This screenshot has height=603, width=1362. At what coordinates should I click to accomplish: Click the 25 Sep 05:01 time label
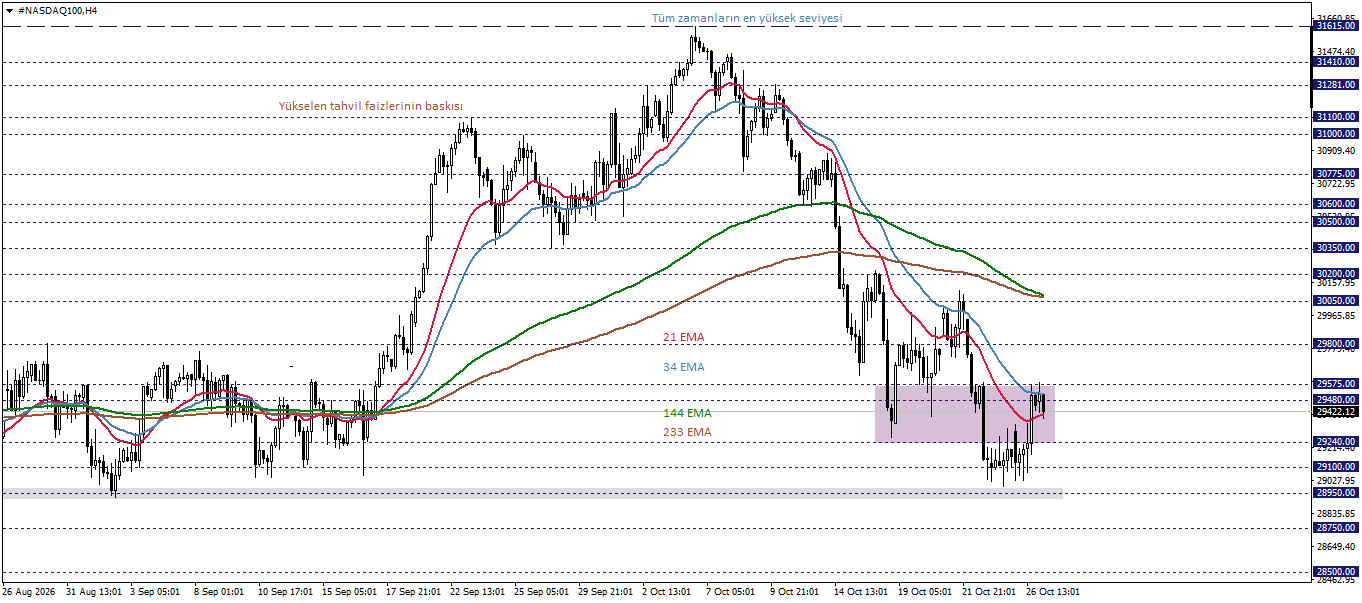coord(541,592)
